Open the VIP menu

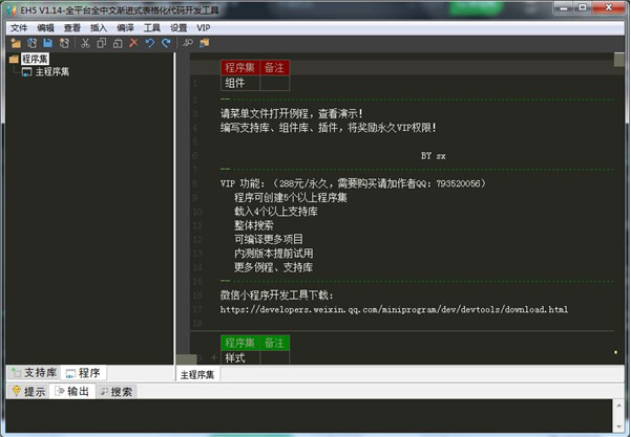(204, 28)
